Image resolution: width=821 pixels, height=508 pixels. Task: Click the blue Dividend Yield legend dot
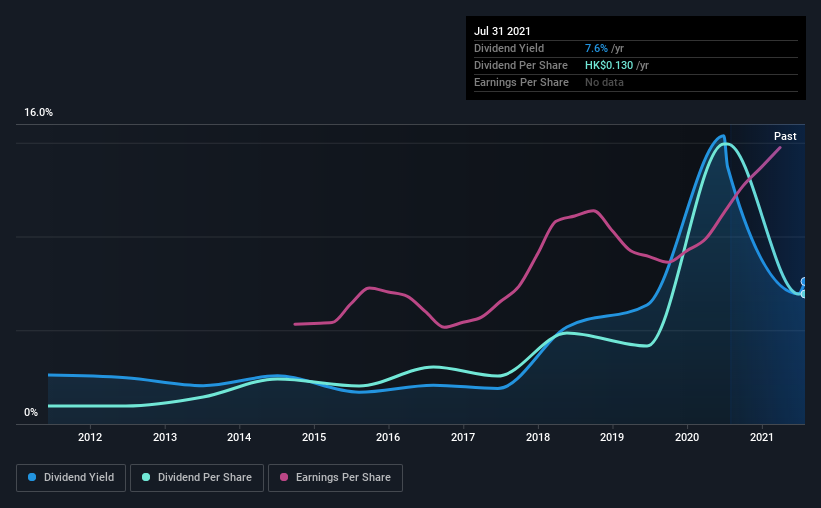33,478
